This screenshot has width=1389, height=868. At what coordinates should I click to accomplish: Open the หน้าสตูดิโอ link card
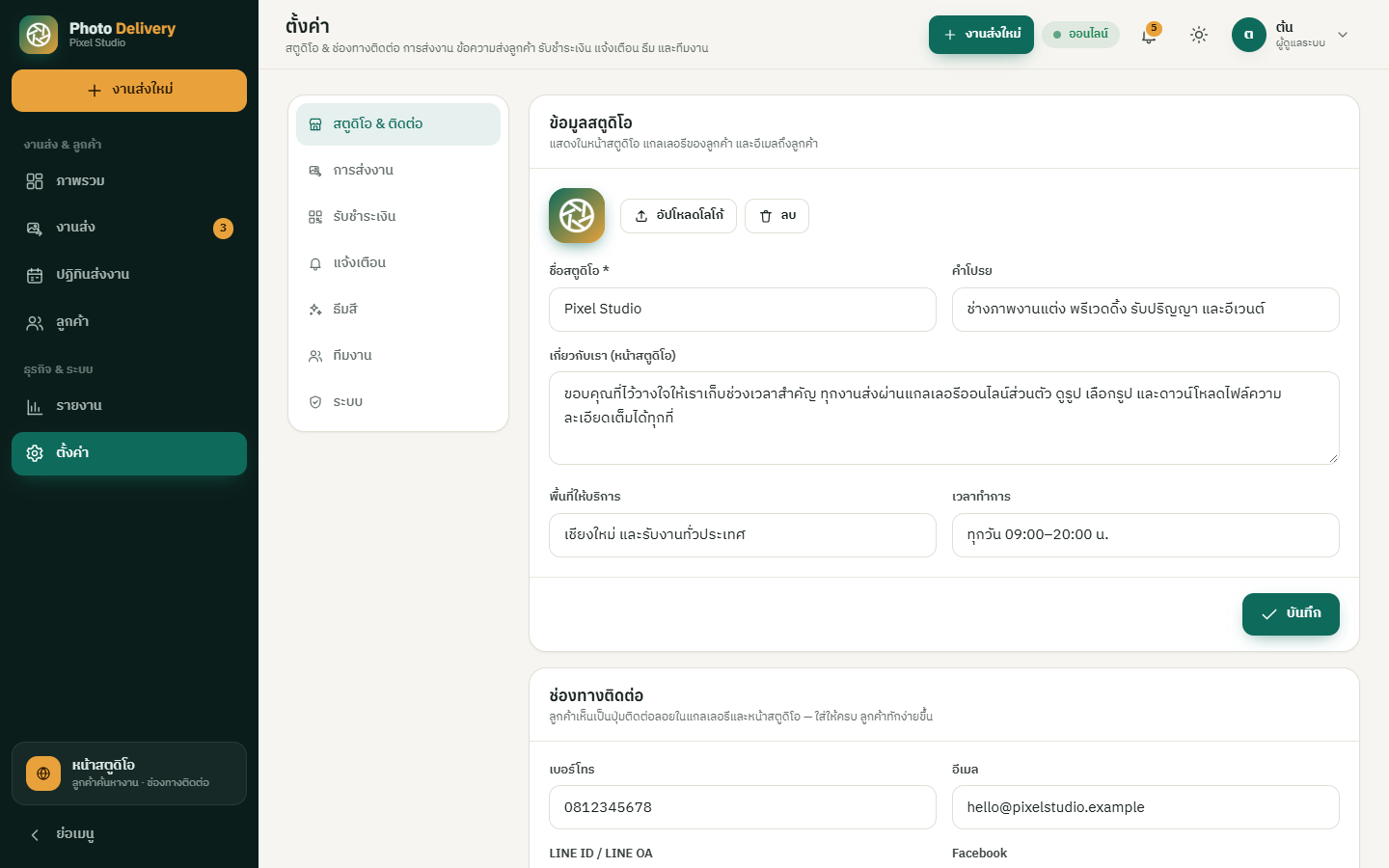coord(129,773)
